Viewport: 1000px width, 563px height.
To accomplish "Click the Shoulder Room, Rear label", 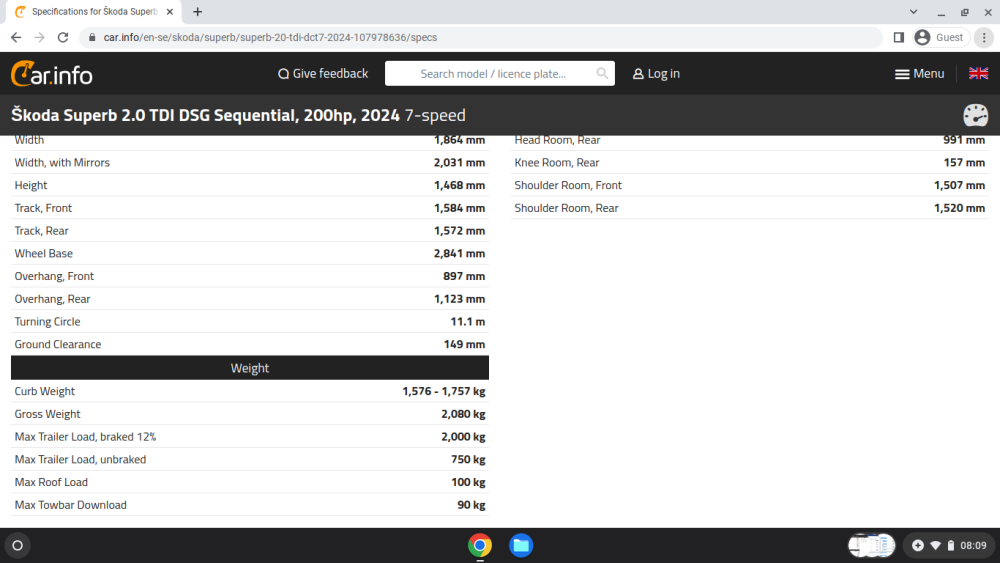I will click(566, 208).
